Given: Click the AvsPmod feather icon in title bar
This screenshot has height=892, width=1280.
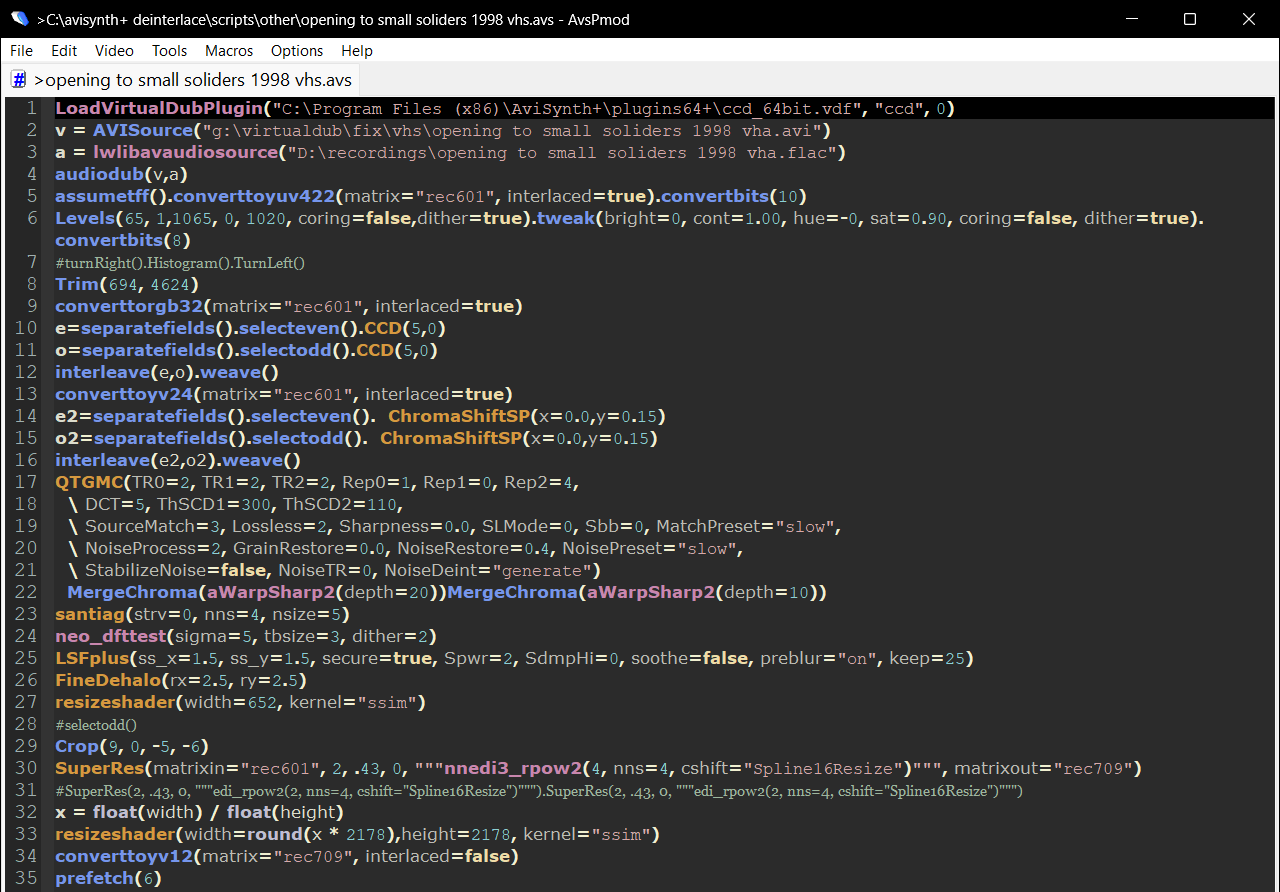Looking at the screenshot, I should point(19,19).
